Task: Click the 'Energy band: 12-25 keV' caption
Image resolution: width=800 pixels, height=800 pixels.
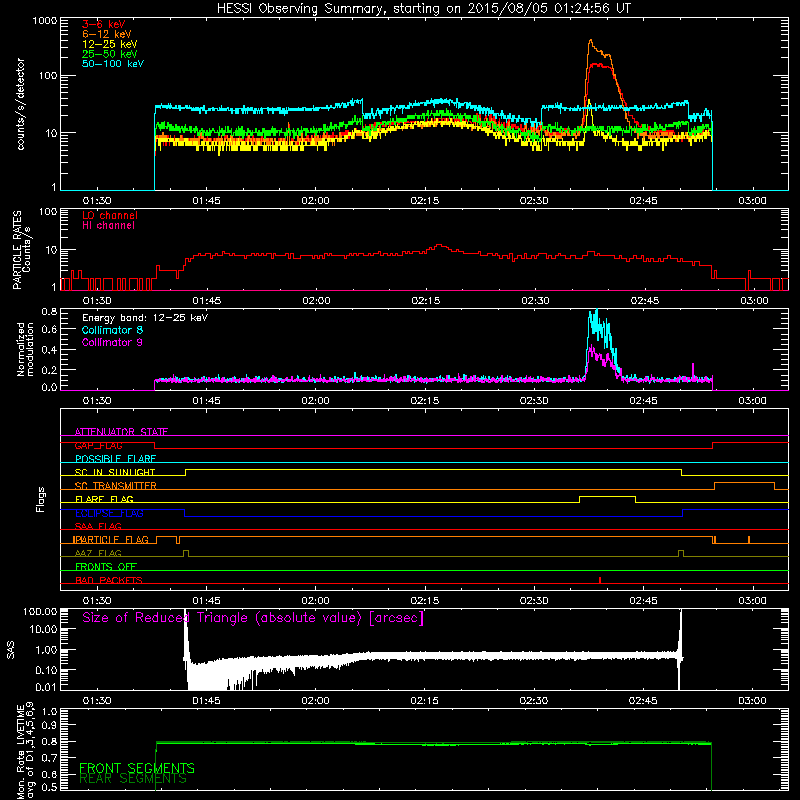Action: [x=145, y=318]
